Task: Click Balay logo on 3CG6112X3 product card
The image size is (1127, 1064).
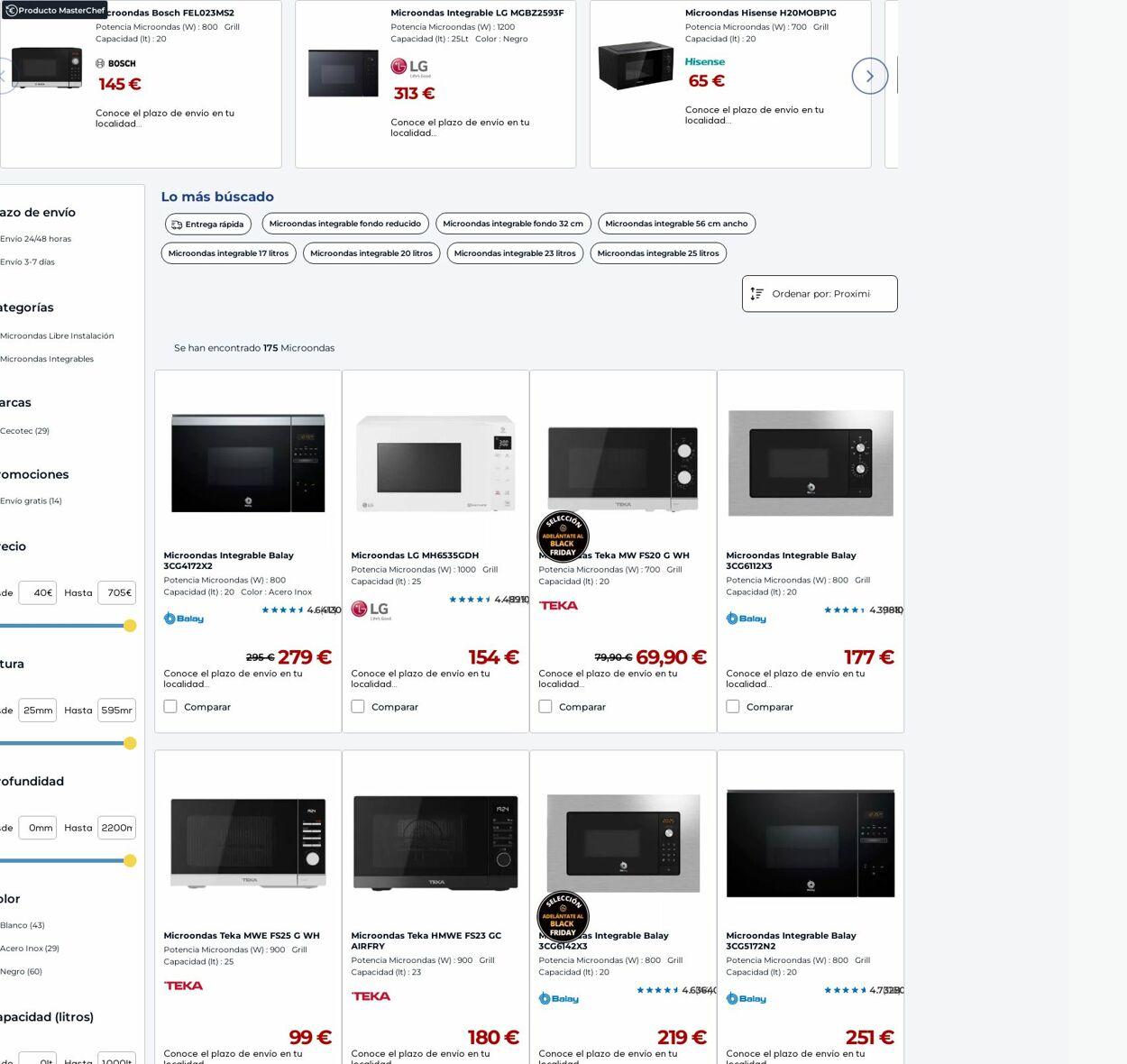Action: (747, 619)
